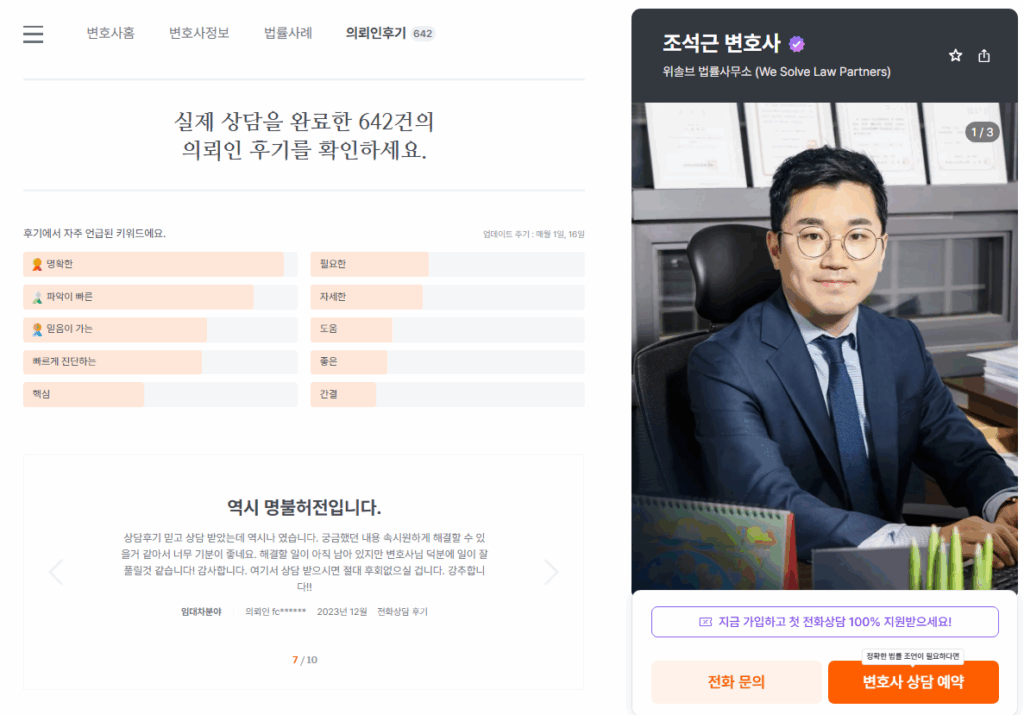
Task: Go to the 법률사례 tab
Action: pos(288,33)
